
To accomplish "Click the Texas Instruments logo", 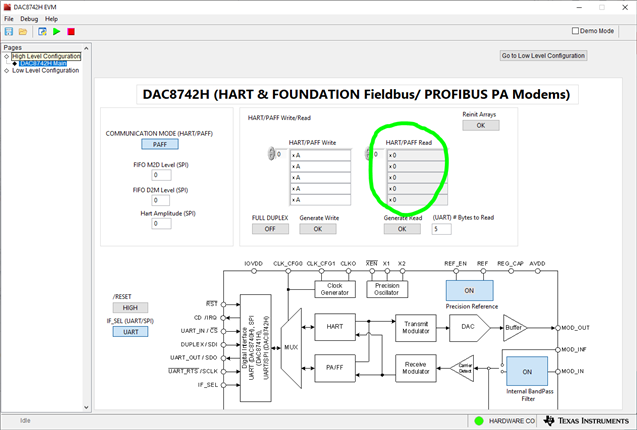I will coord(586,421).
